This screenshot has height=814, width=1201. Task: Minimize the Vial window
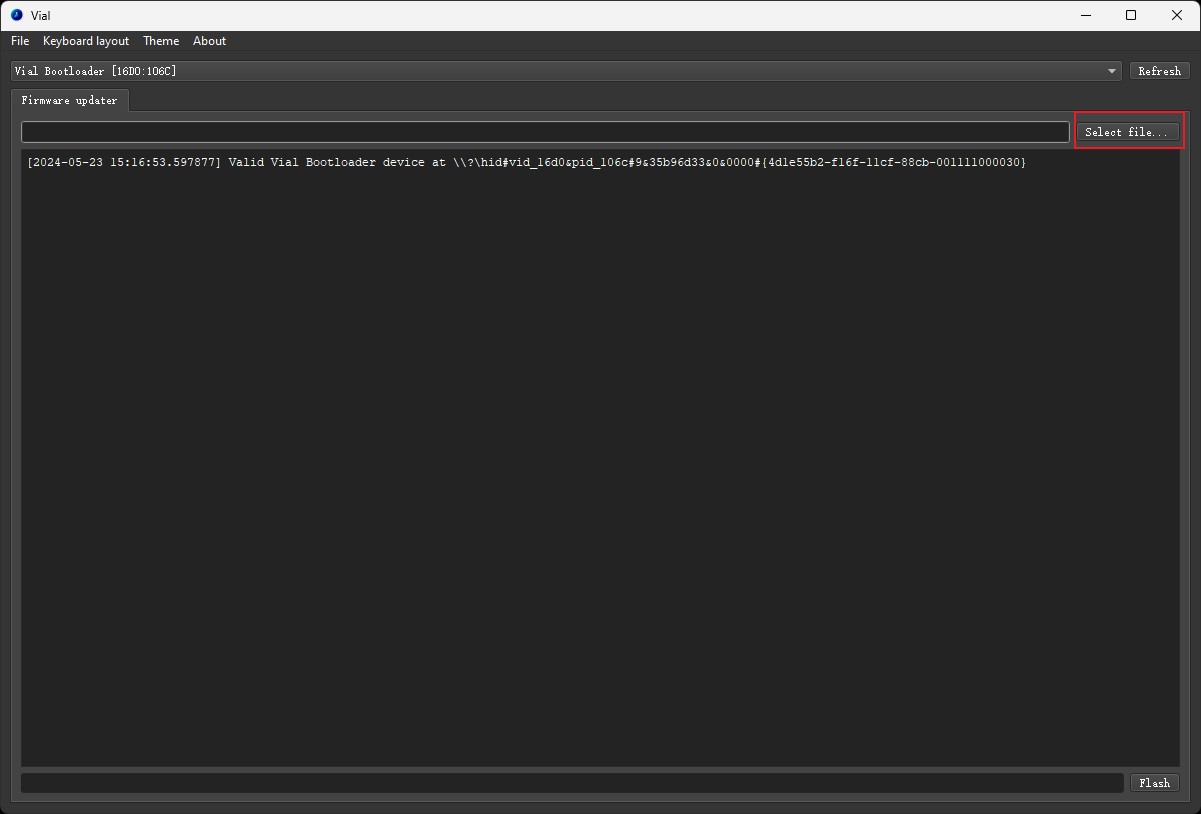pos(1086,15)
